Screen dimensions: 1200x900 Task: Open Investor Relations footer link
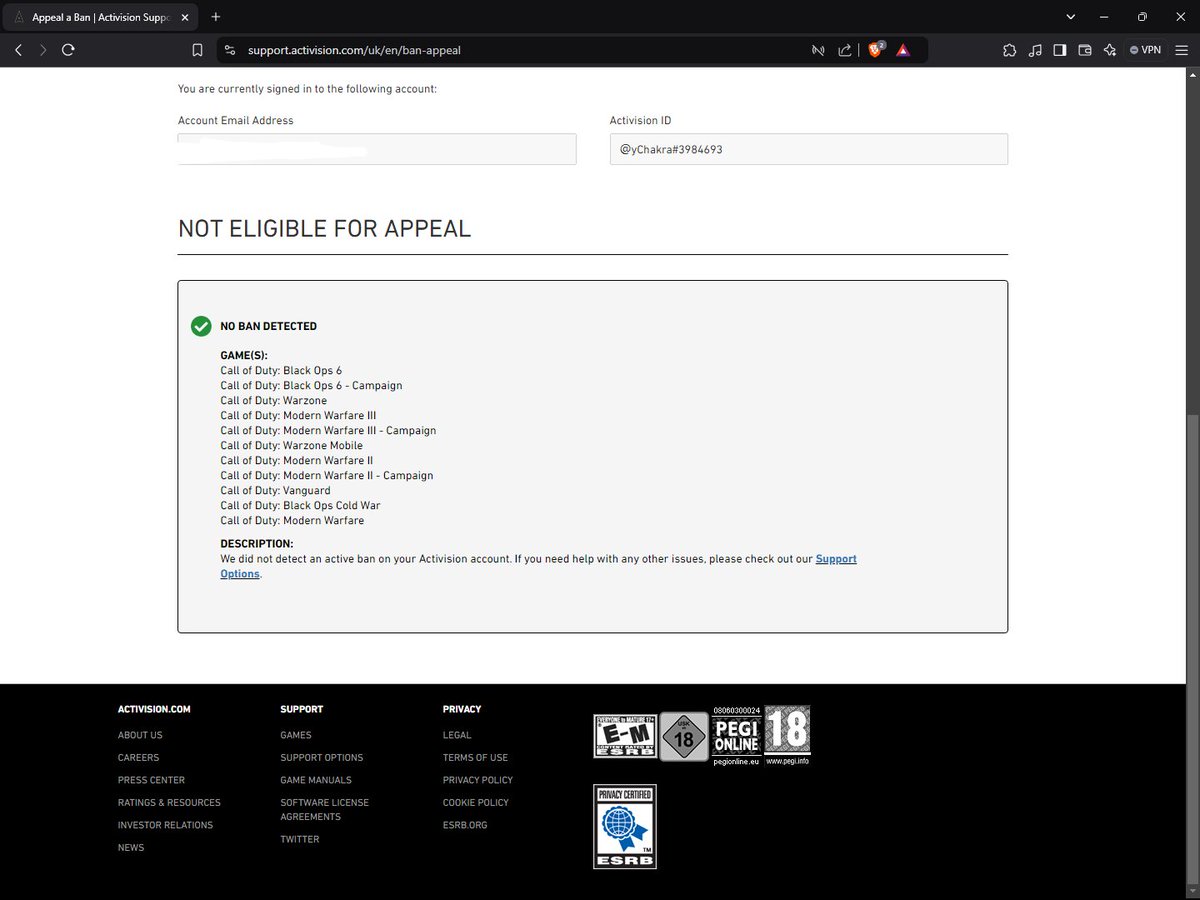coord(165,825)
